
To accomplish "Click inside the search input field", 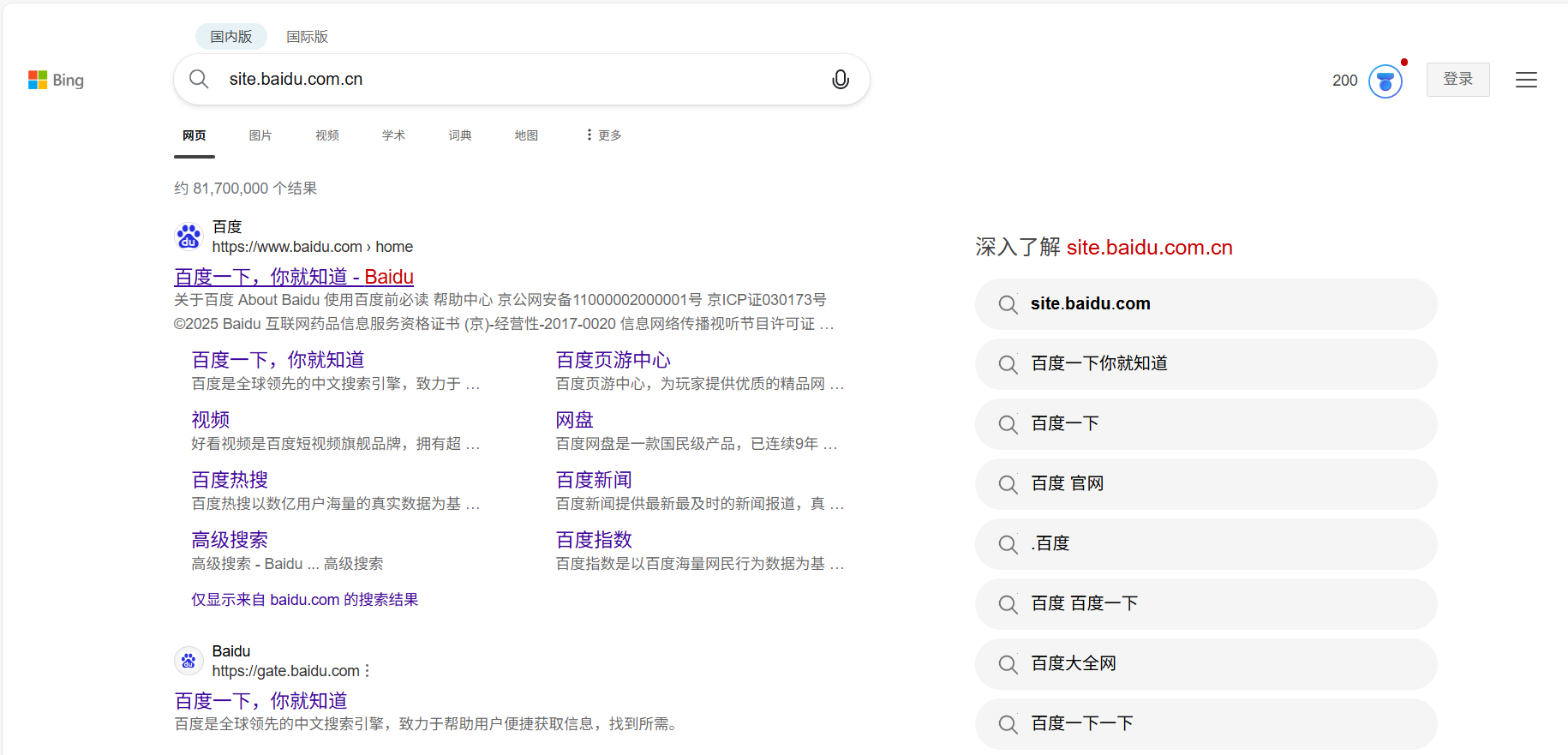I will click(x=523, y=79).
